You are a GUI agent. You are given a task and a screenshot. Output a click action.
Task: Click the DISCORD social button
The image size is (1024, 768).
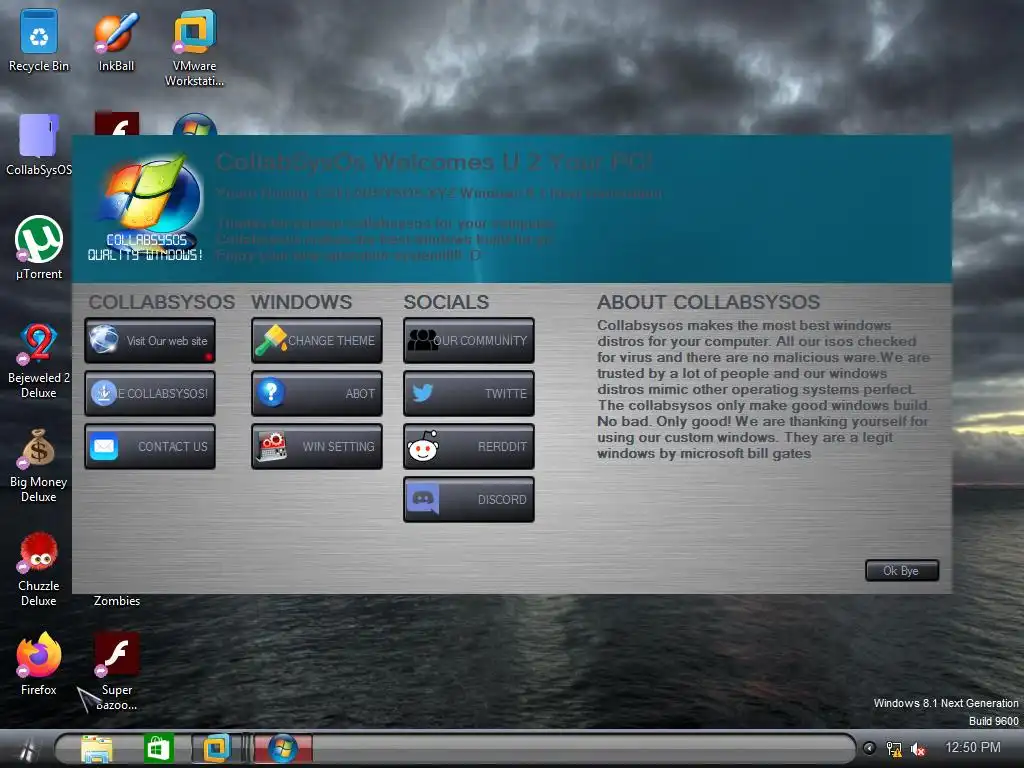click(x=469, y=499)
